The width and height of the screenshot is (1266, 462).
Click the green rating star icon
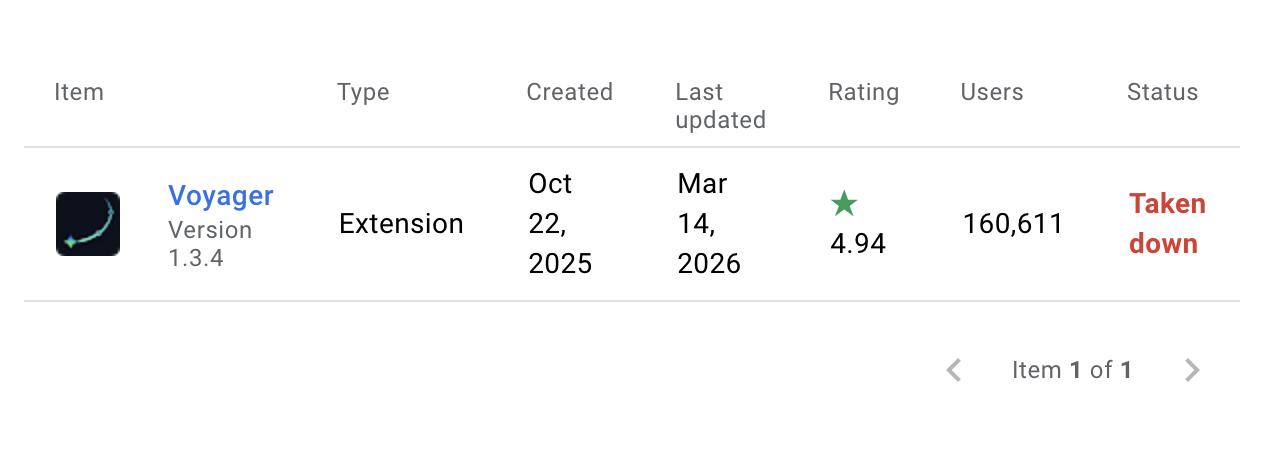click(x=844, y=205)
